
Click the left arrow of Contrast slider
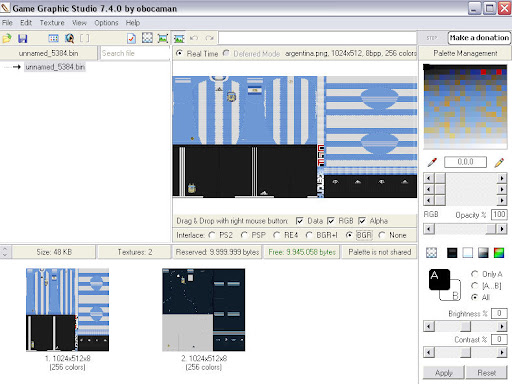click(429, 352)
